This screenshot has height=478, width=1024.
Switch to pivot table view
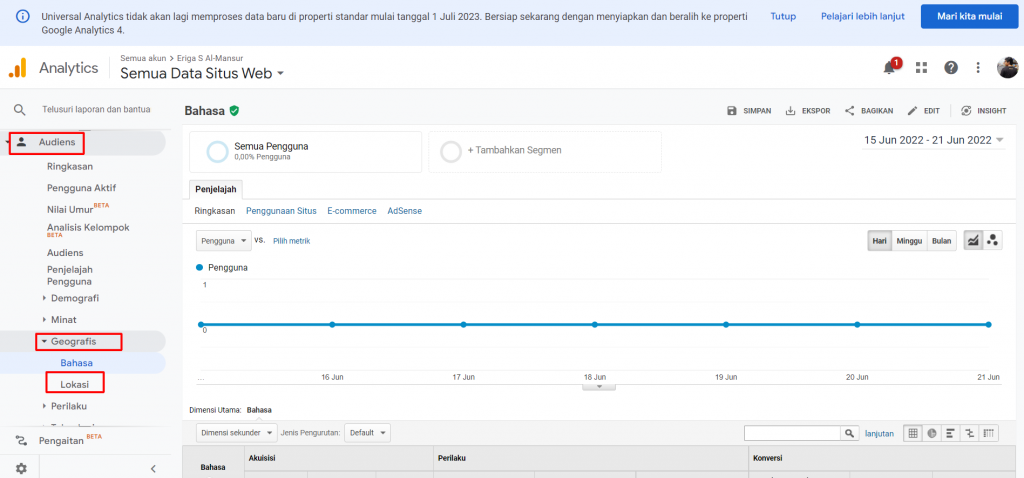(x=989, y=433)
